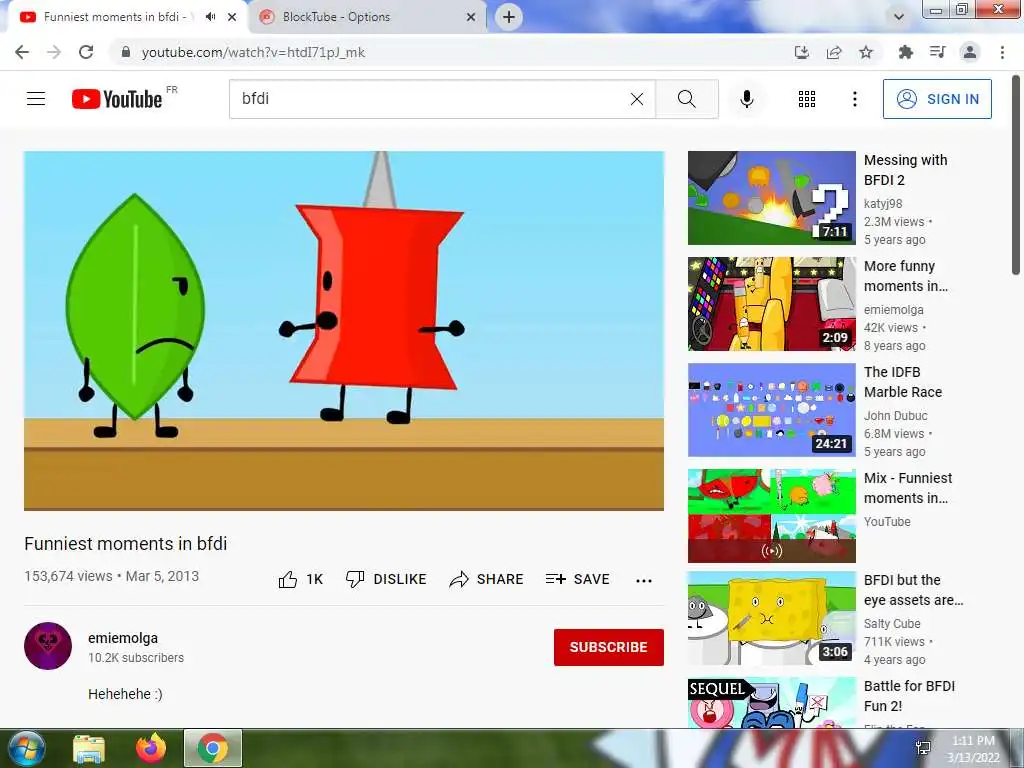Clear the search box with X icon

[x=637, y=99]
